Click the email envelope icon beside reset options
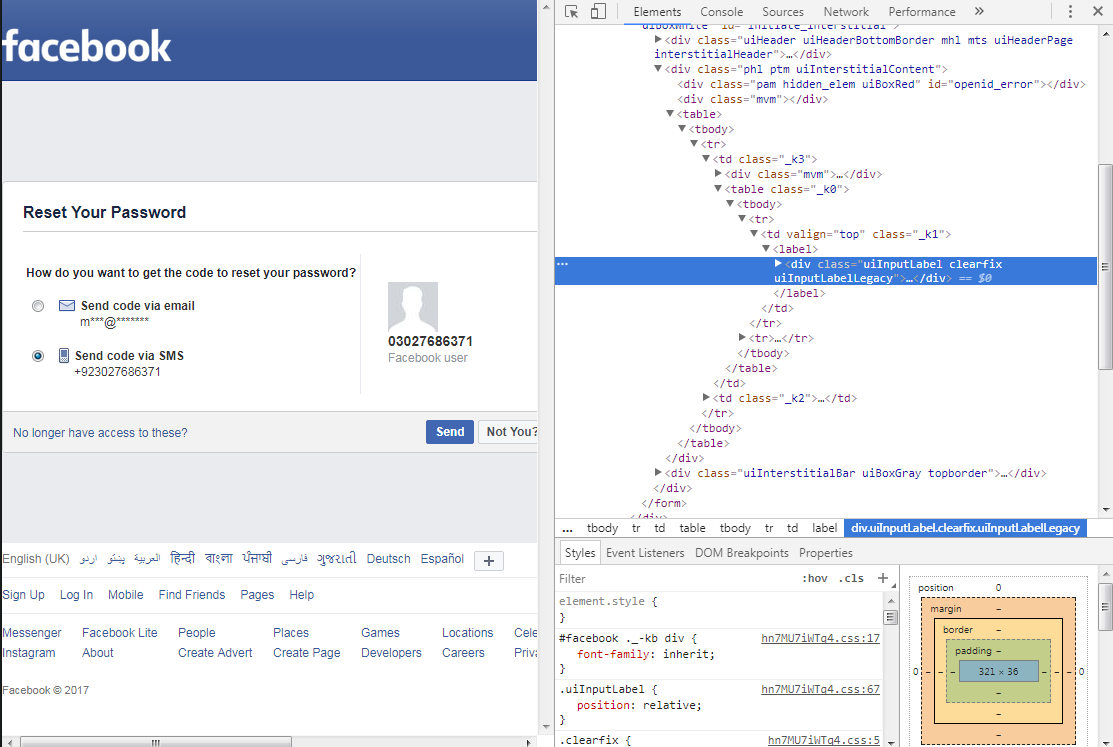Screen dimensions: 1113x747 pos(66,305)
